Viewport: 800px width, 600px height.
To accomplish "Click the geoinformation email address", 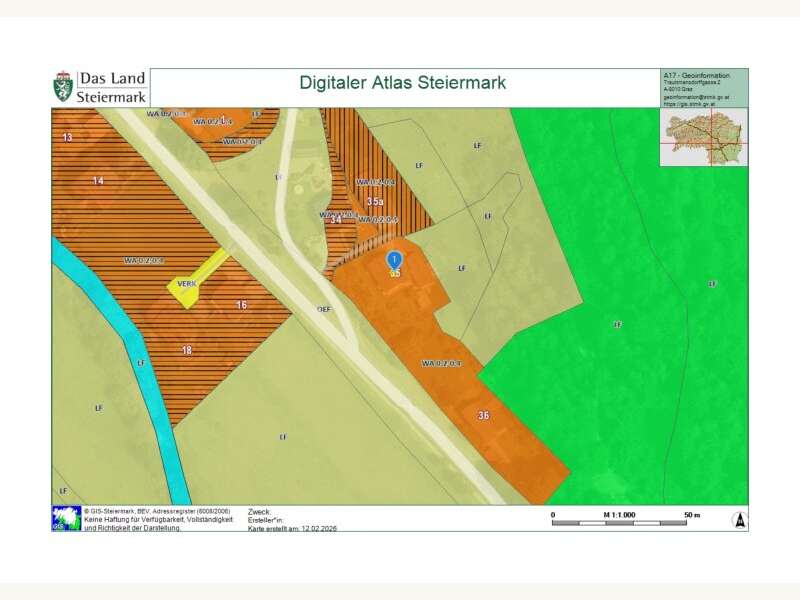I will (x=696, y=97).
